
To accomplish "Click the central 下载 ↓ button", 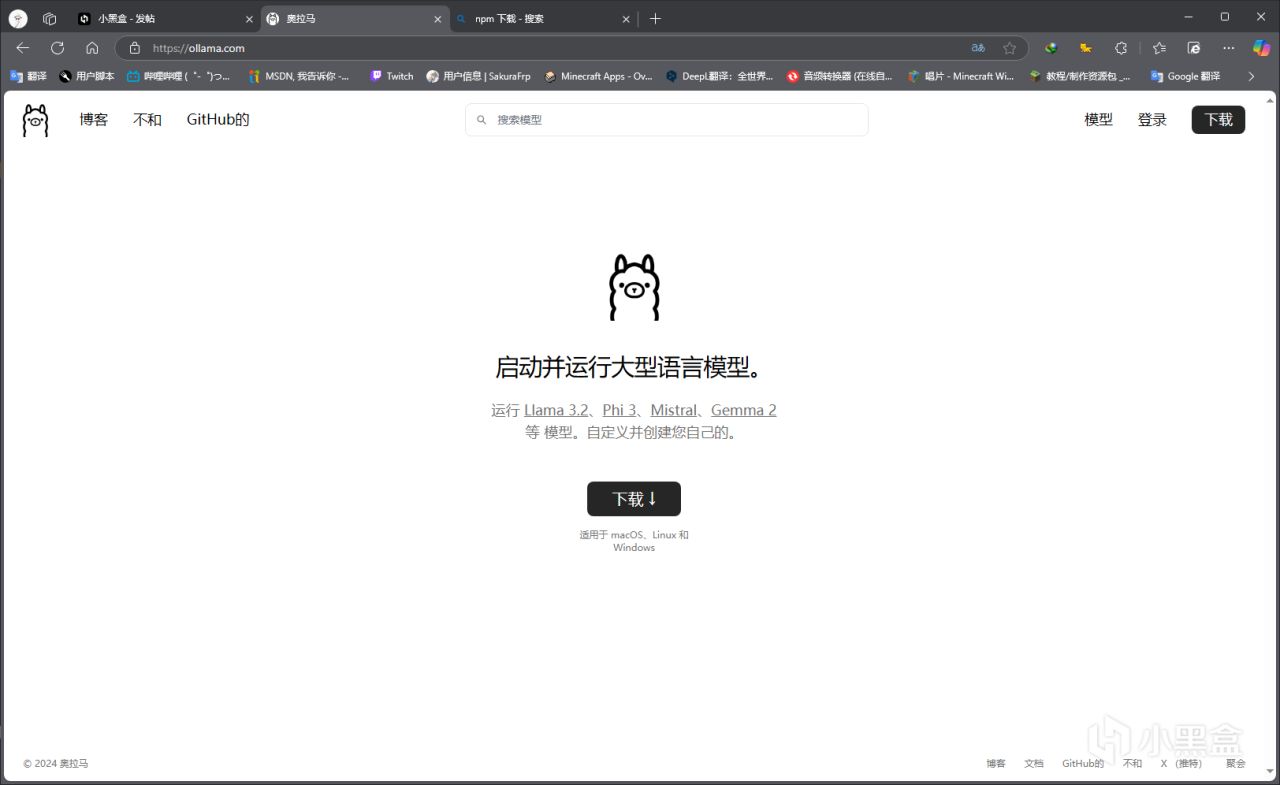I will [x=634, y=499].
